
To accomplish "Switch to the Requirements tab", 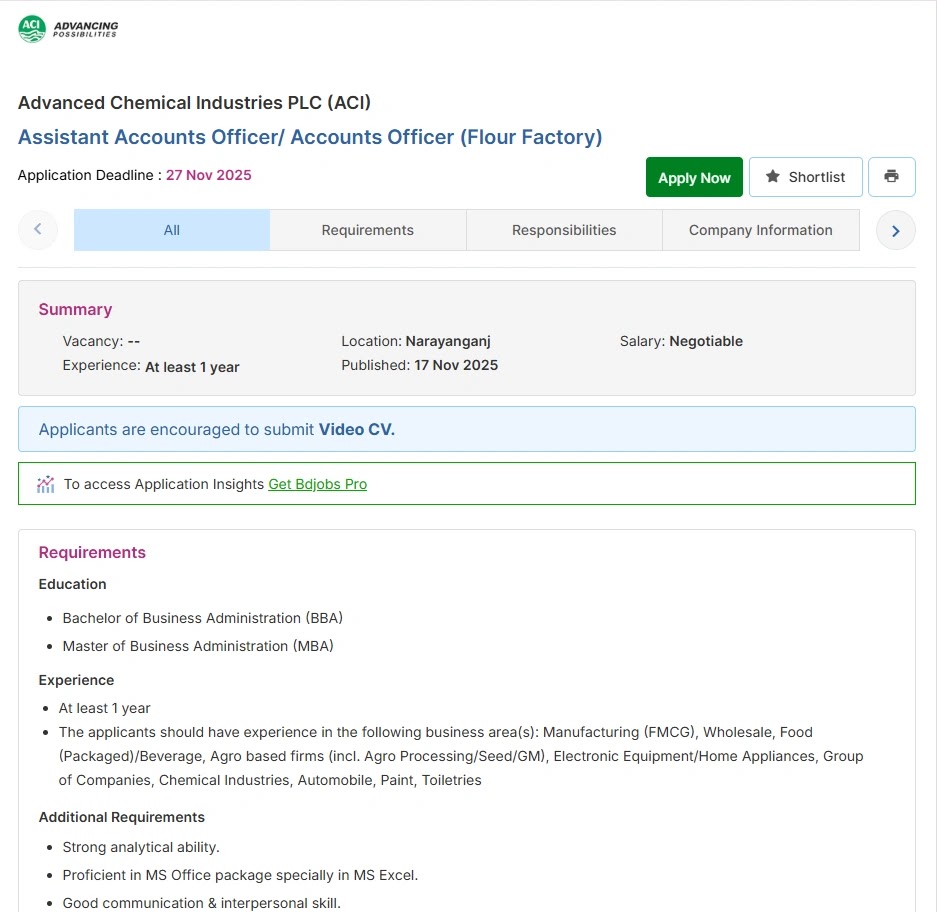I will click(x=367, y=230).
